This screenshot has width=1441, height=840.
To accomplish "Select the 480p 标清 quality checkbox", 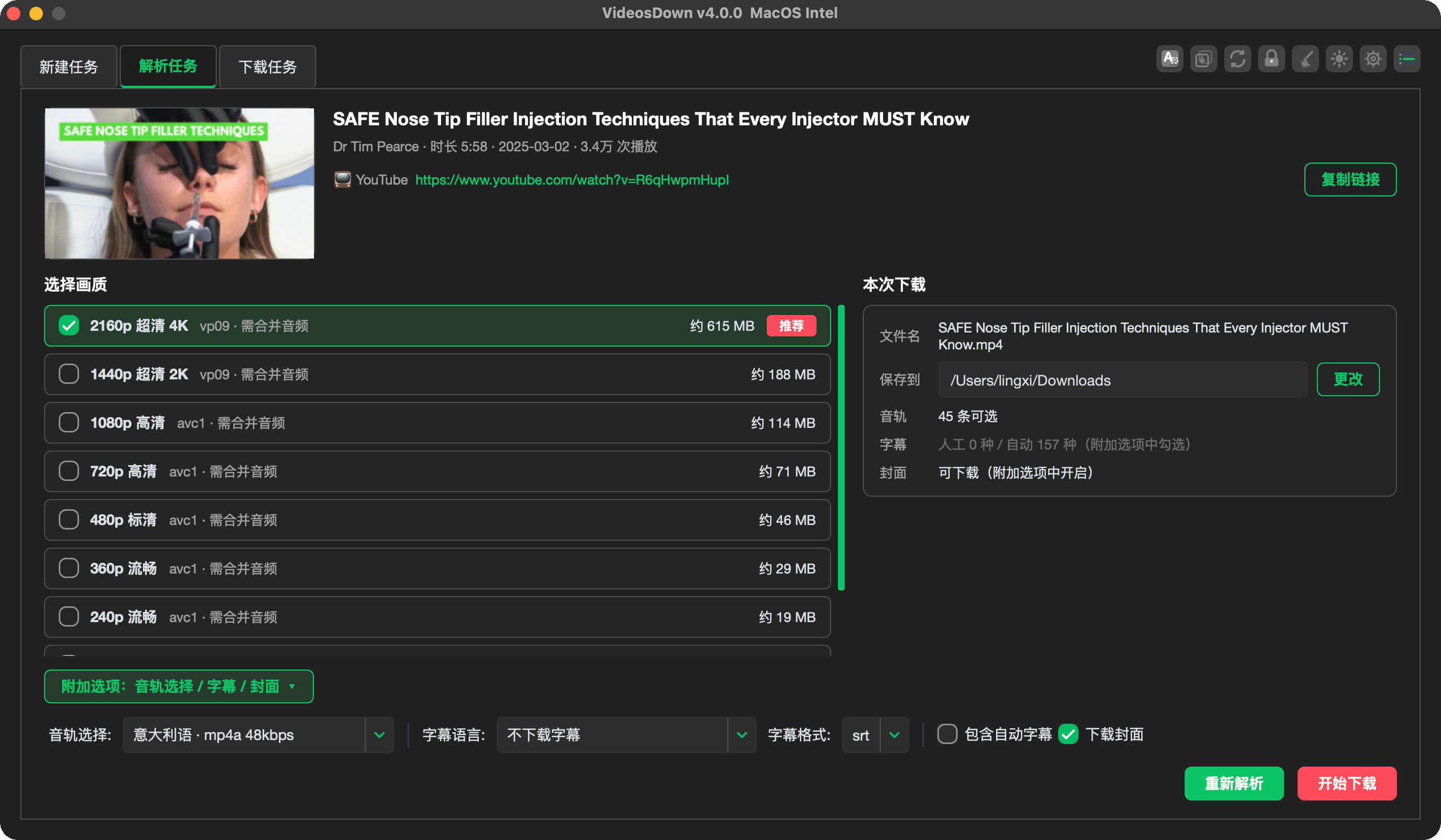I will 69,520.
